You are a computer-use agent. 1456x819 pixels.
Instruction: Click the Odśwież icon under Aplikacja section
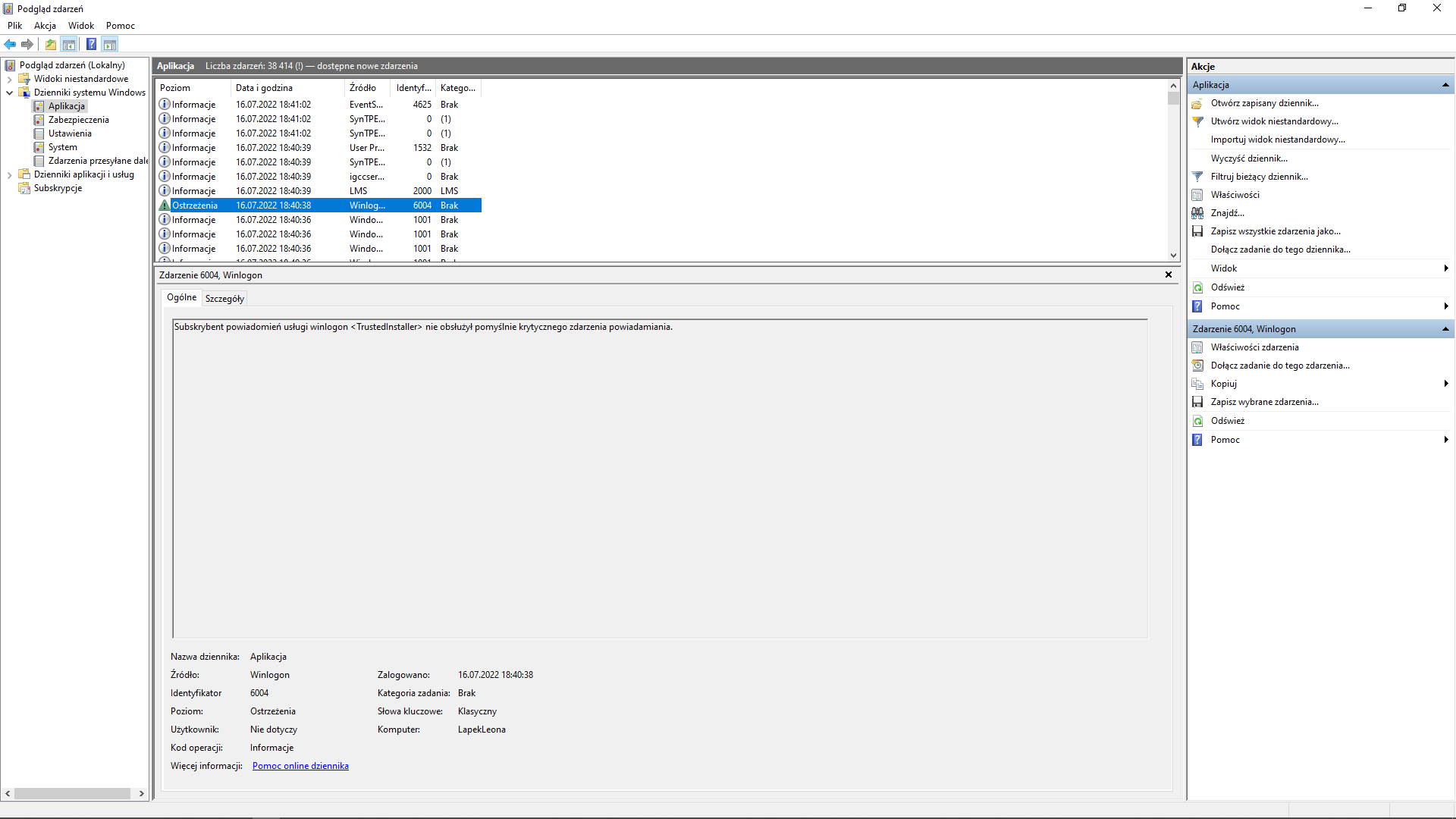pos(1197,287)
